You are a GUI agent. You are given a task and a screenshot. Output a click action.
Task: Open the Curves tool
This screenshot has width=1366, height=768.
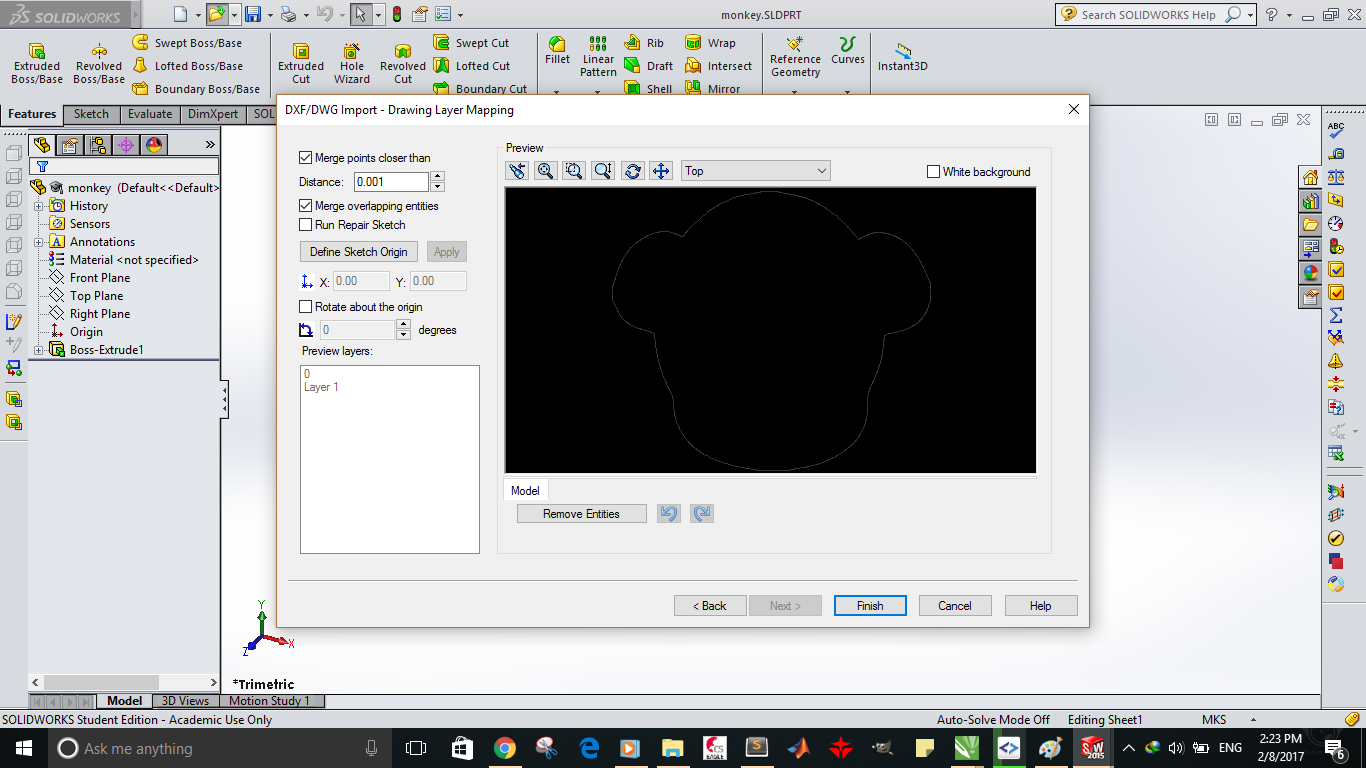[848, 51]
